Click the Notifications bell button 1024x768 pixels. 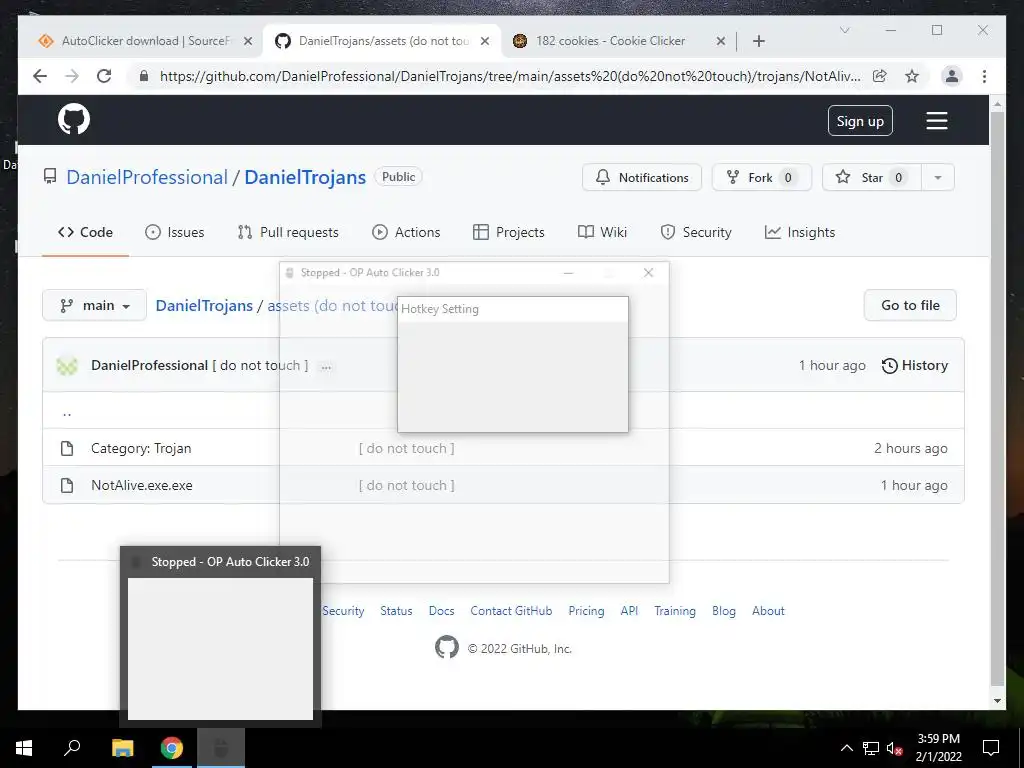point(642,177)
